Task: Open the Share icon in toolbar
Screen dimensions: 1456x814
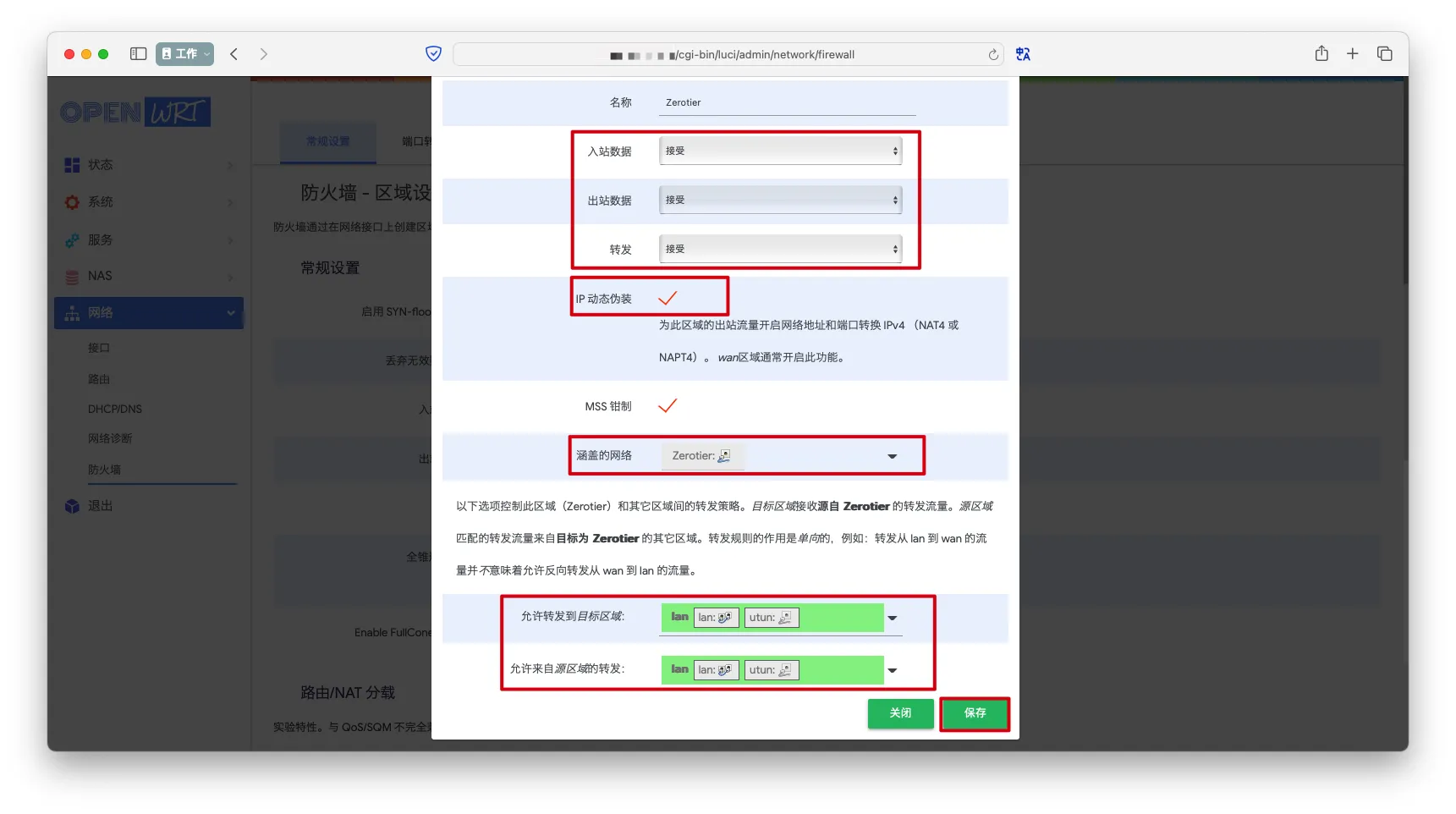Action: (1321, 54)
